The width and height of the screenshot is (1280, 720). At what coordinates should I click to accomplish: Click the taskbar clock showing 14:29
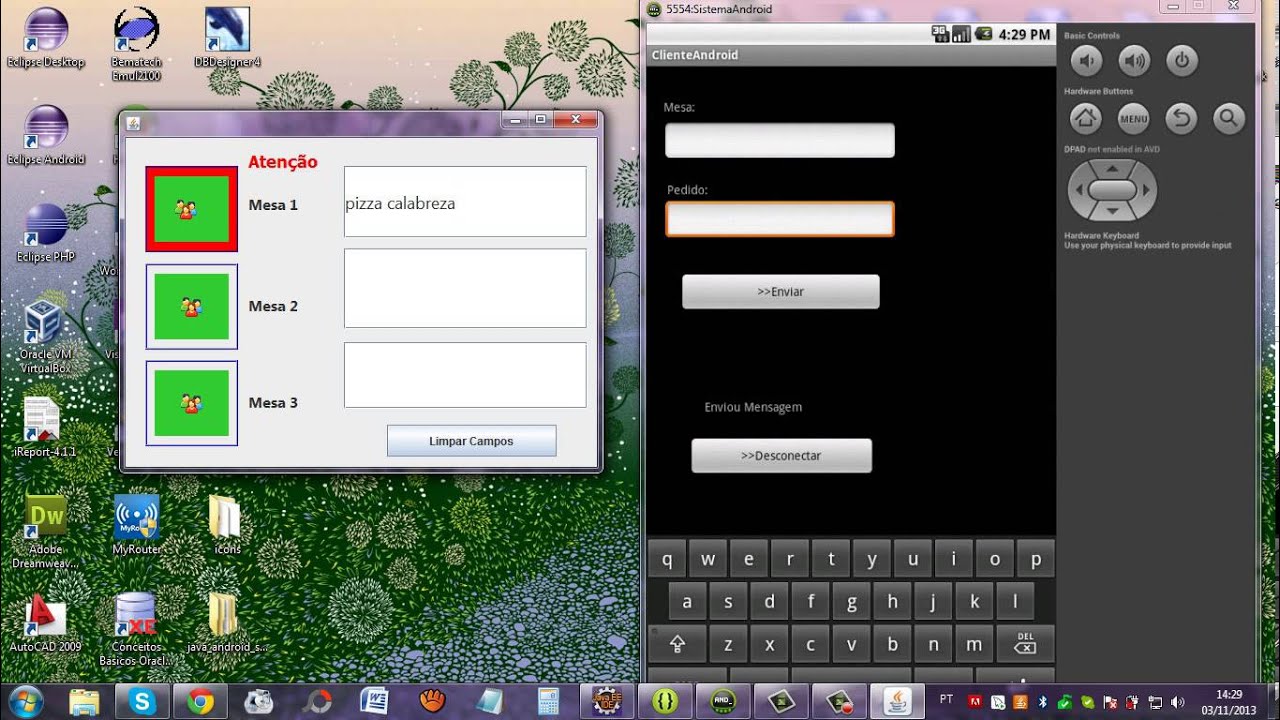(1229, 702)
